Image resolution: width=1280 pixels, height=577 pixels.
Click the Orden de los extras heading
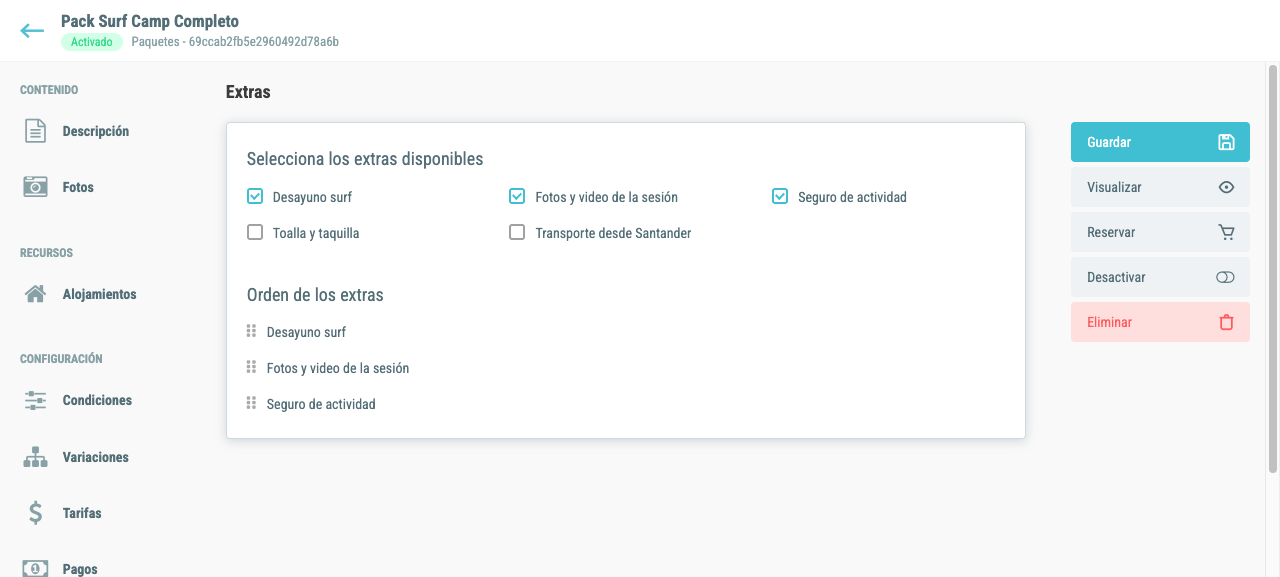pos(315,295)
